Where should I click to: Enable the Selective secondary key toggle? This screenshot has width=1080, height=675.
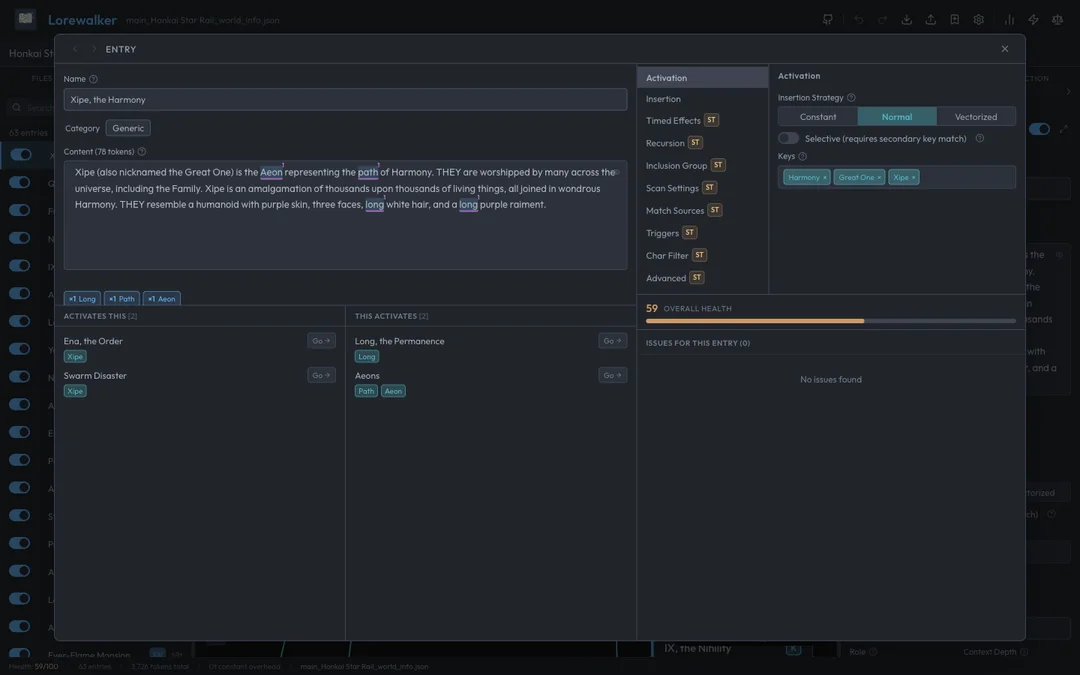789,138
